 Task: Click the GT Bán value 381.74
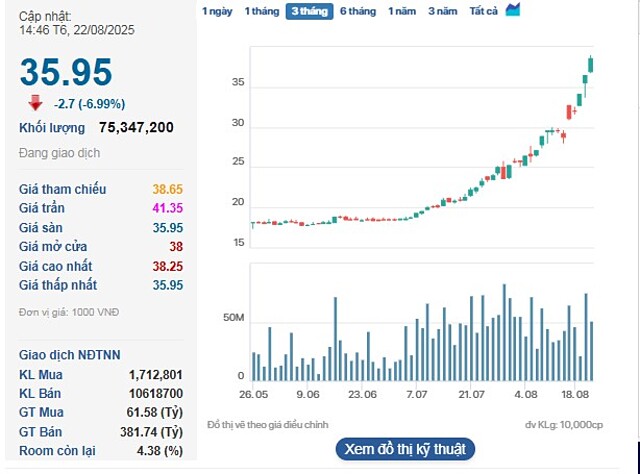click(153, 432)
